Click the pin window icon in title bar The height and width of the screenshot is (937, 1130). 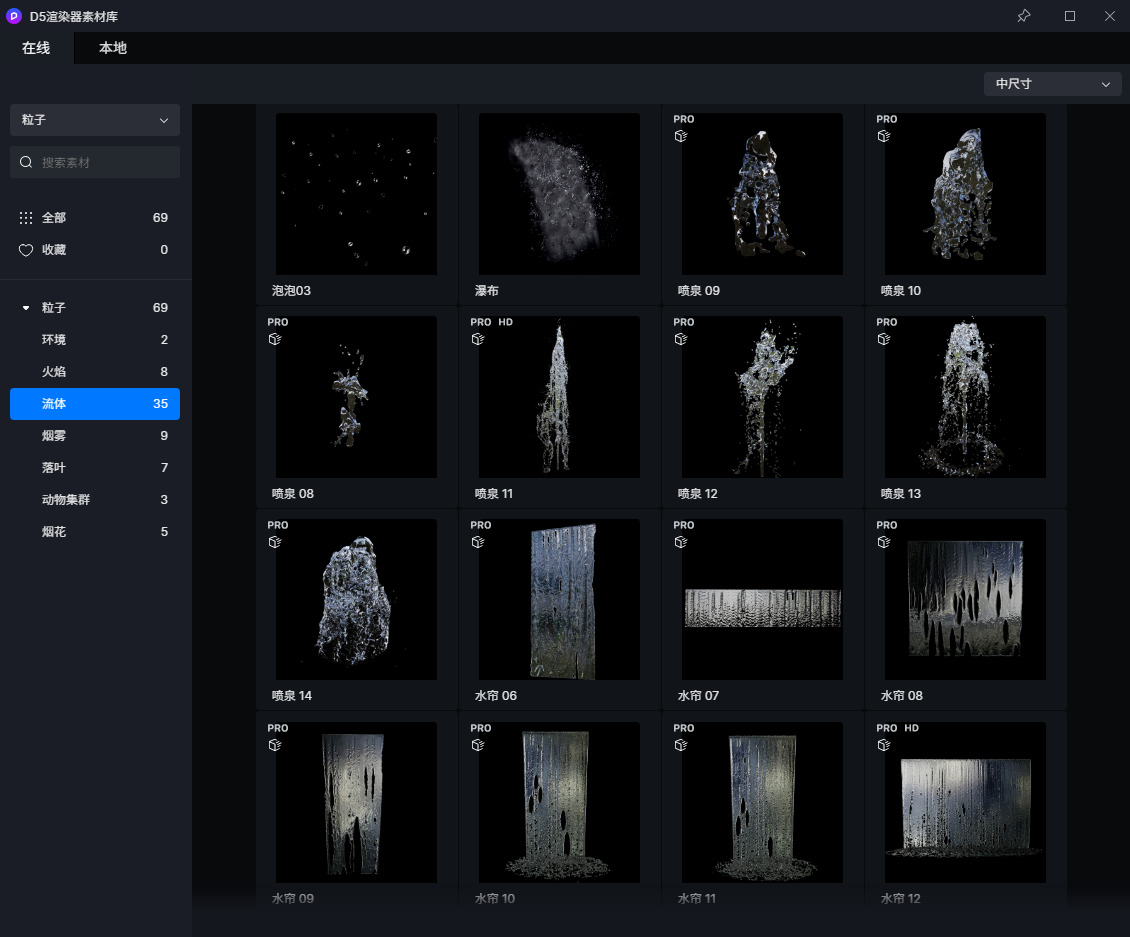click(1023, 16)
